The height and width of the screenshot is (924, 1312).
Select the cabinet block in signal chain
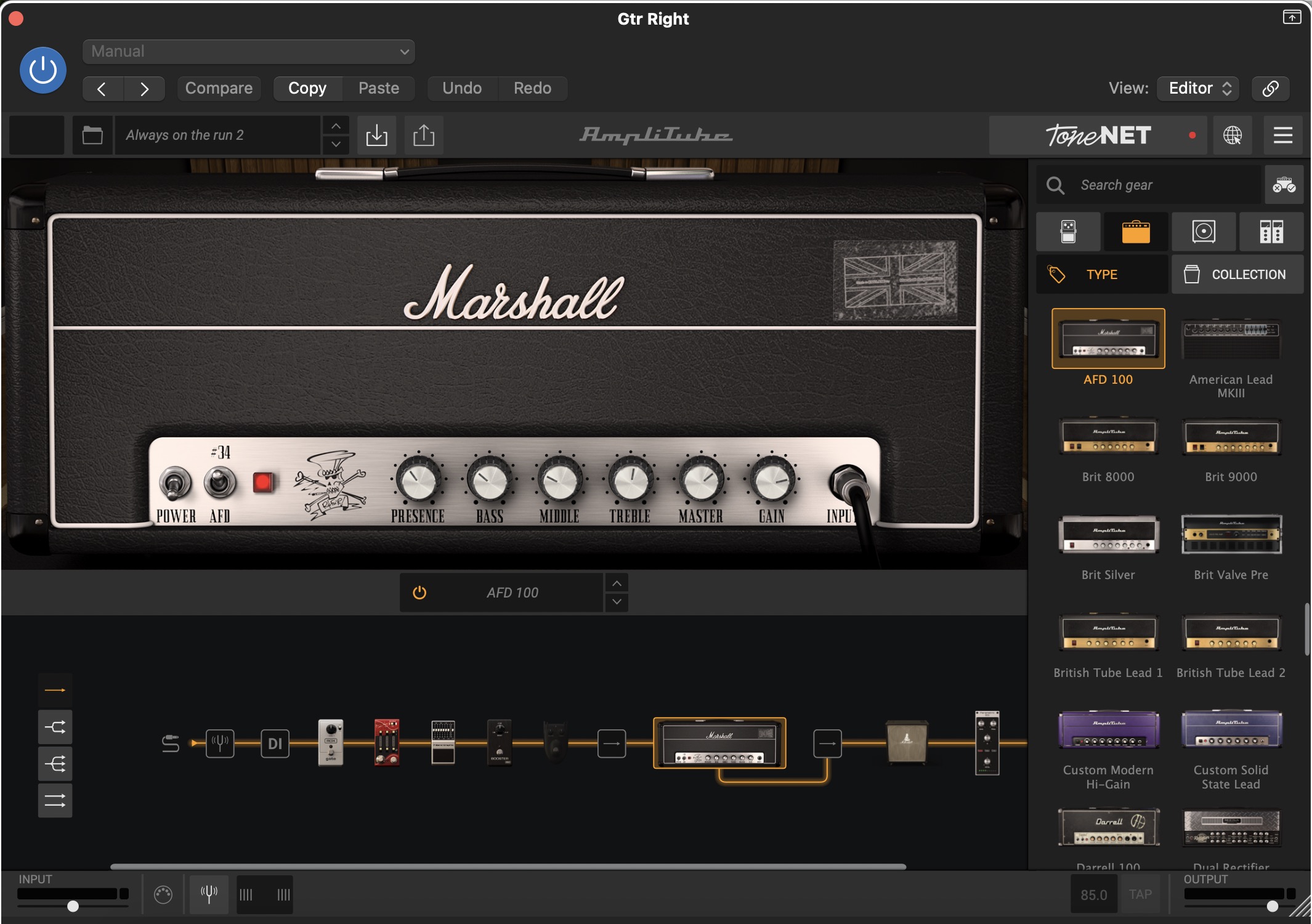click(x=907, y=742)
